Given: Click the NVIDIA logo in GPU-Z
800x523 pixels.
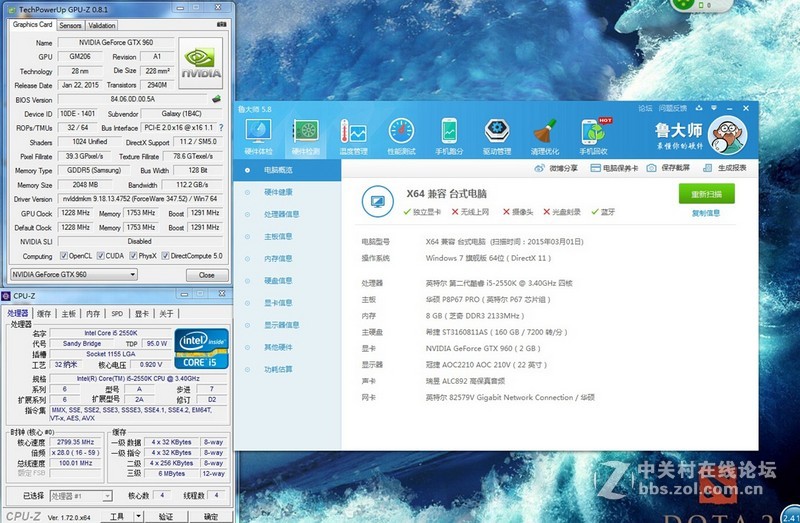Looking at the screenshot, I should [201, 63].
